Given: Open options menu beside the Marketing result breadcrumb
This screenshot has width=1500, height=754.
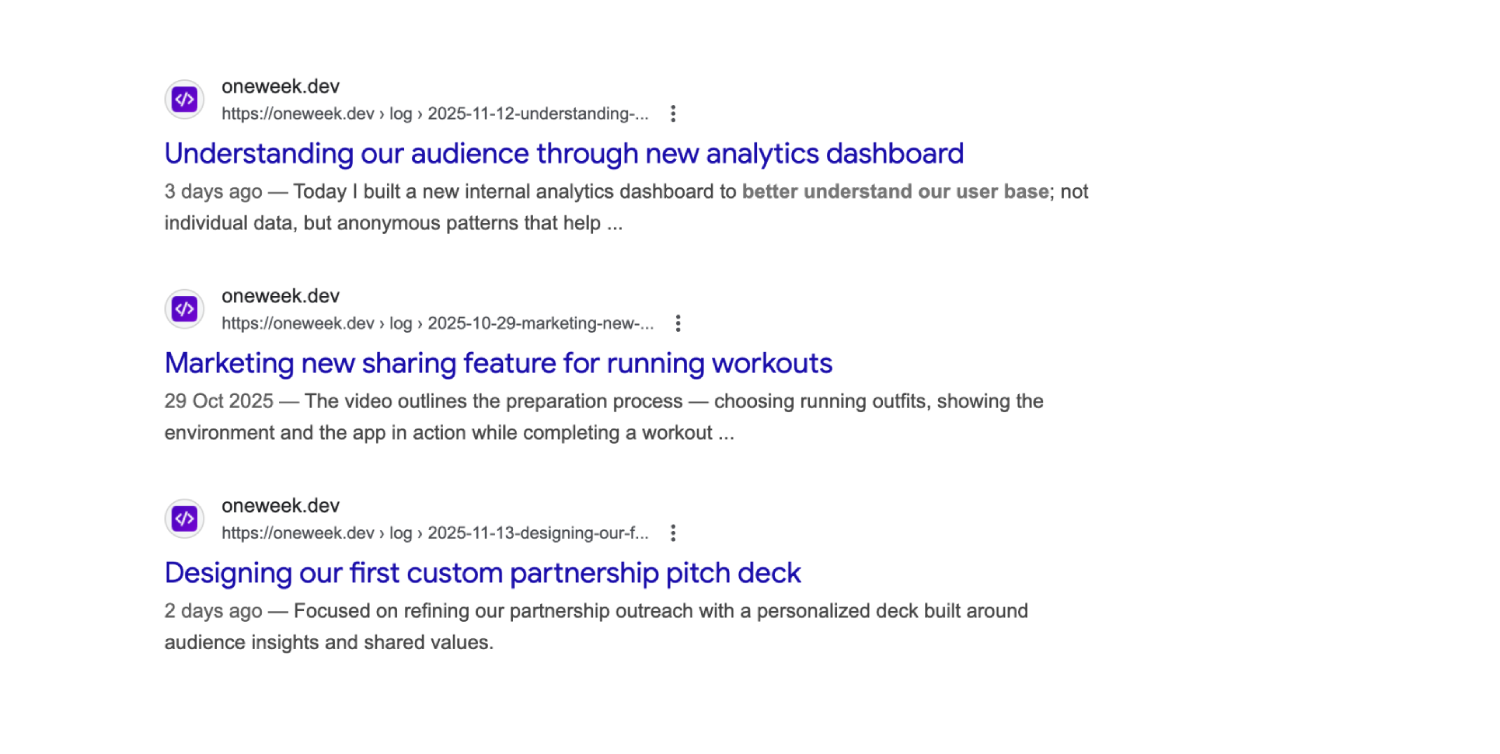Looking at the screenshot, I should [x=678, y=323].
